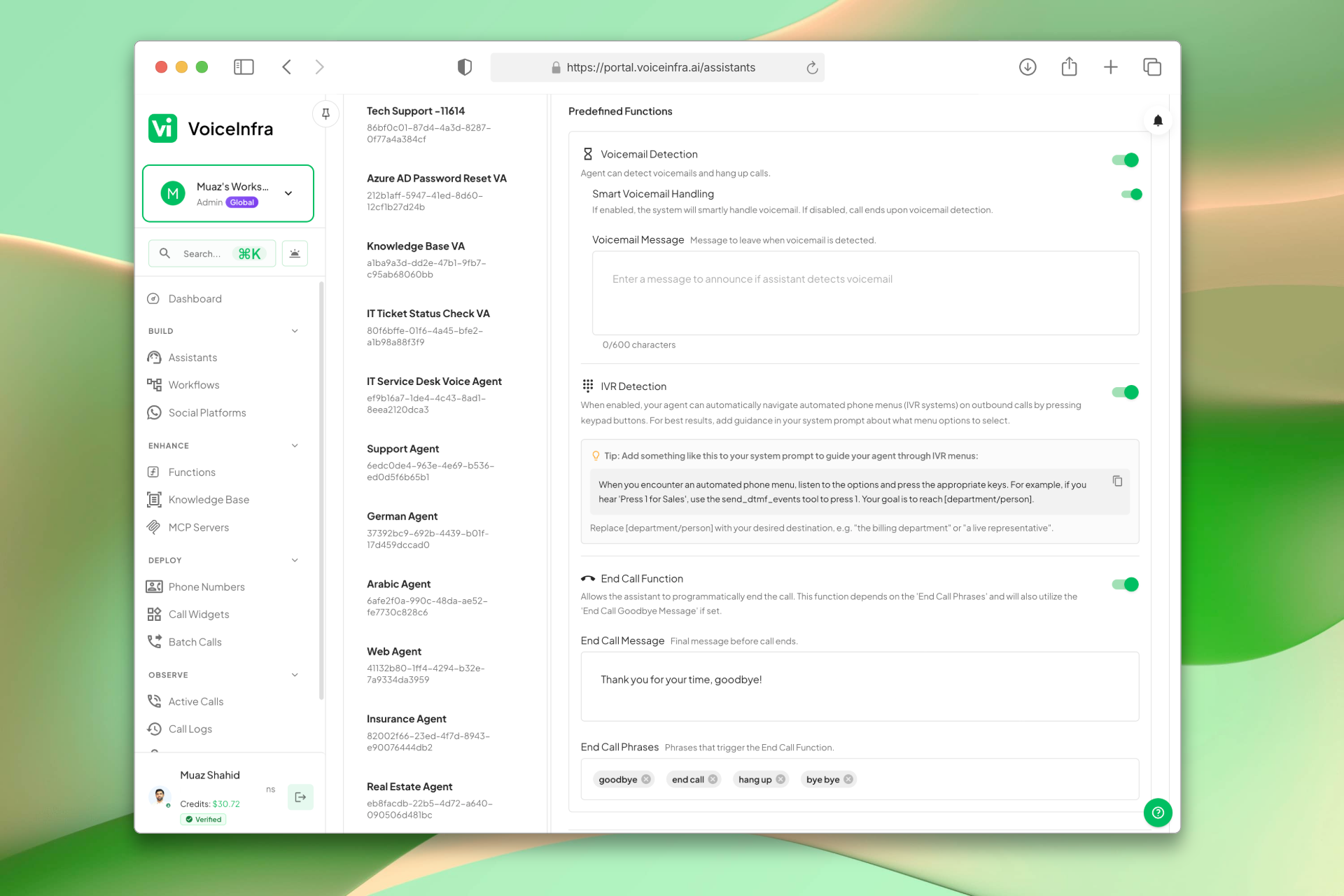Click the Muaz Shahid profile avatar
This screenshot has height=896, width=1344.
(x=160, y=797)
